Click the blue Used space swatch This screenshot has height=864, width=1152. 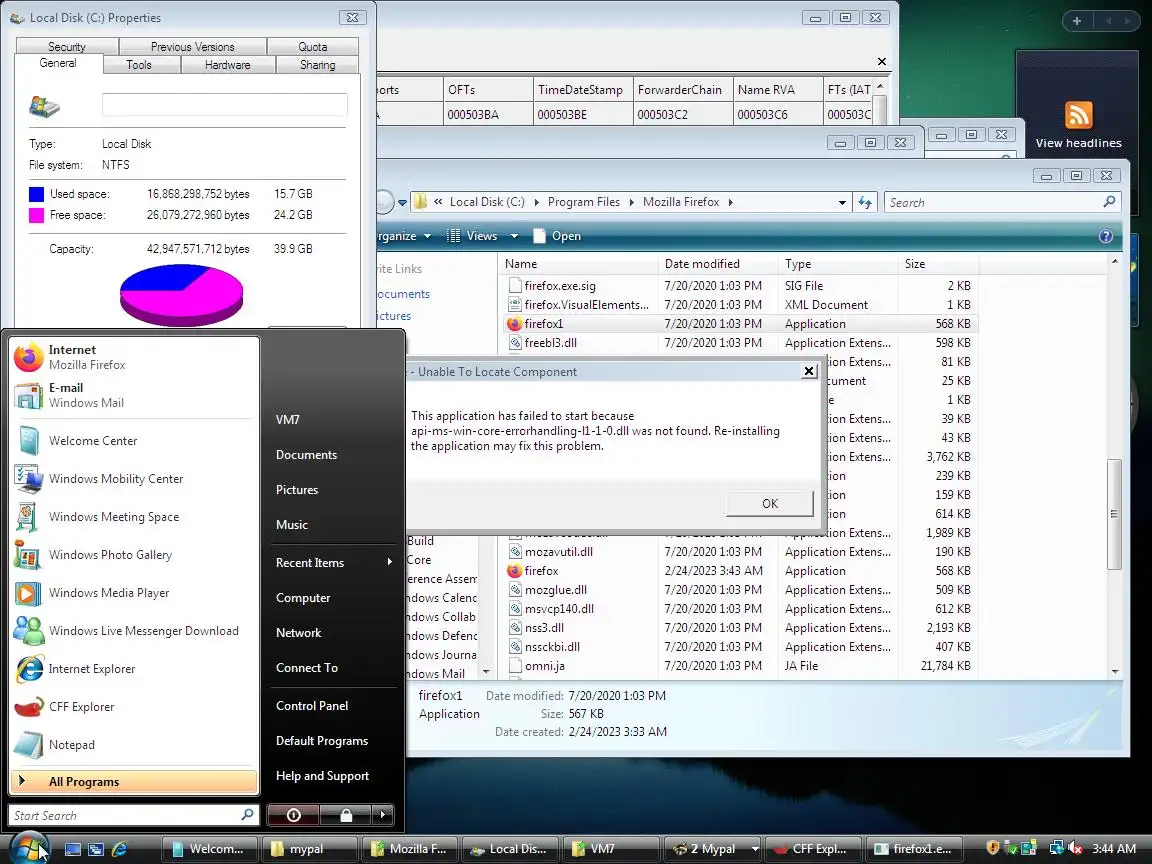36,194
